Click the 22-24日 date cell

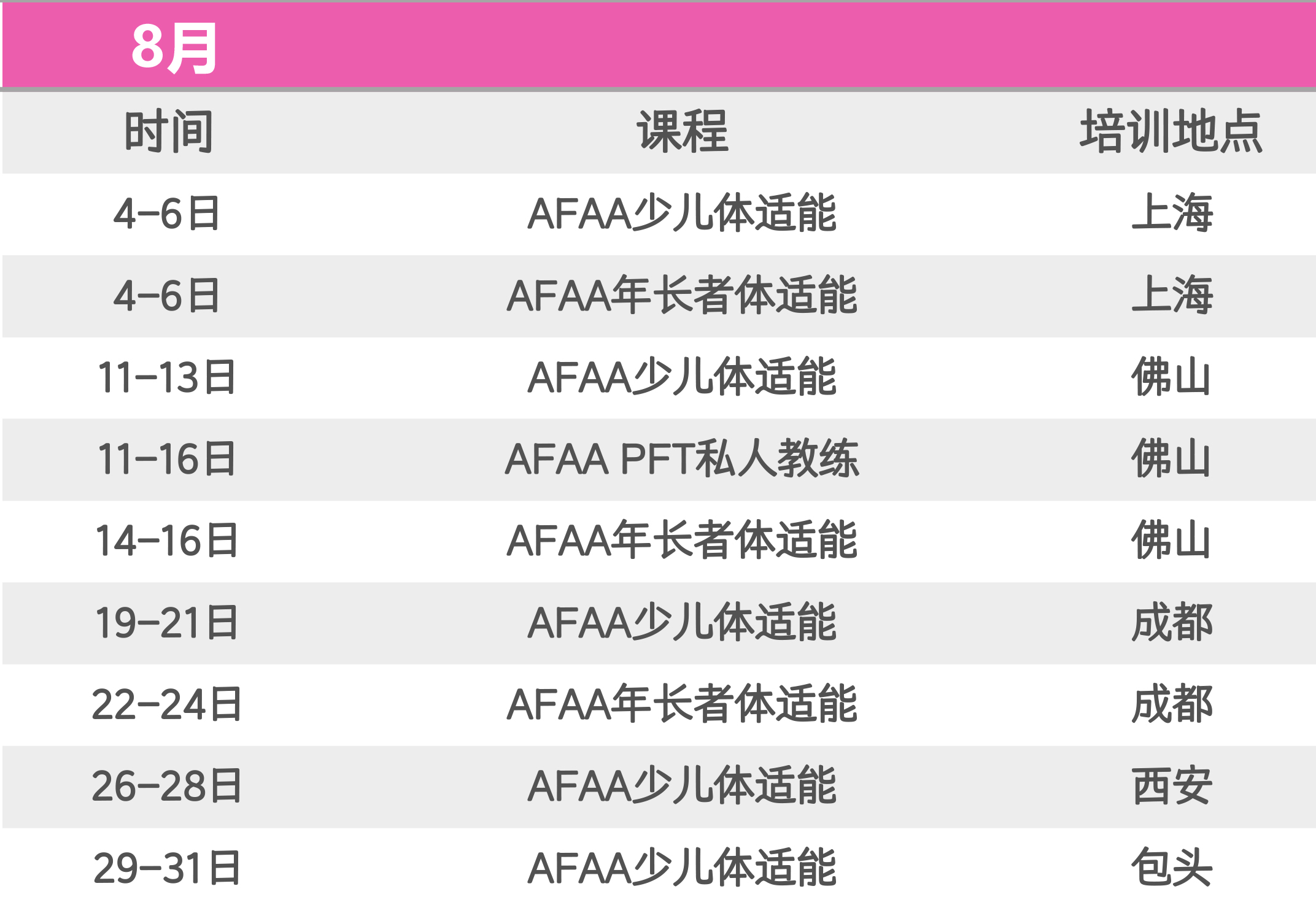(167, 704)
